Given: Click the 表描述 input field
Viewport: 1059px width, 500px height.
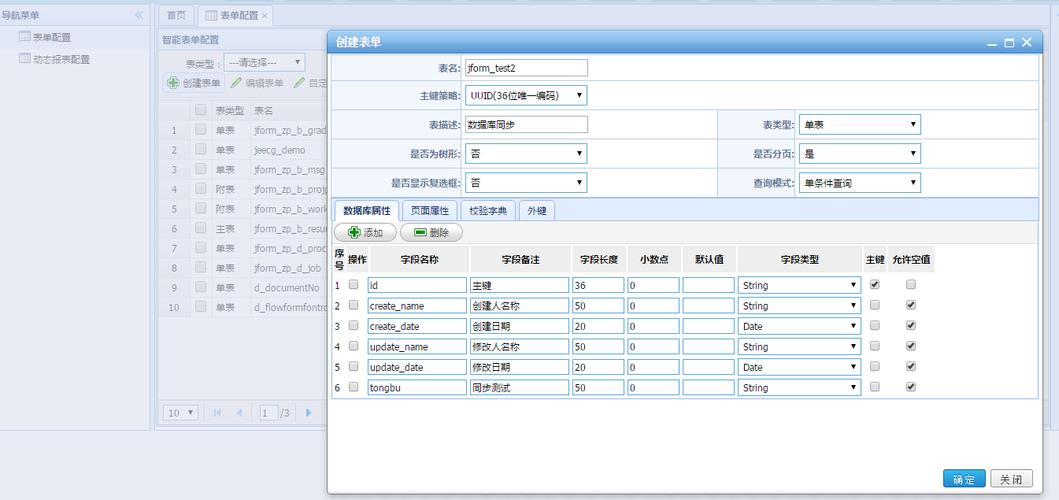Looking at the screenshot, I should 526,124.
